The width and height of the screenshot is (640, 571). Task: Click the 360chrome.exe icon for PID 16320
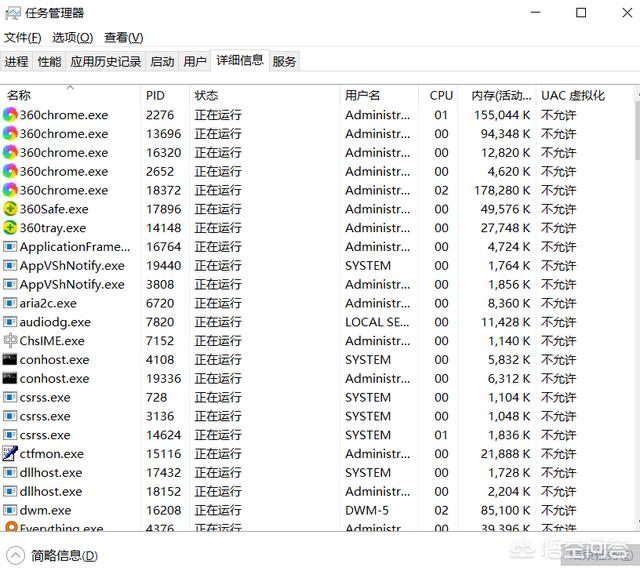coord(10,152)
